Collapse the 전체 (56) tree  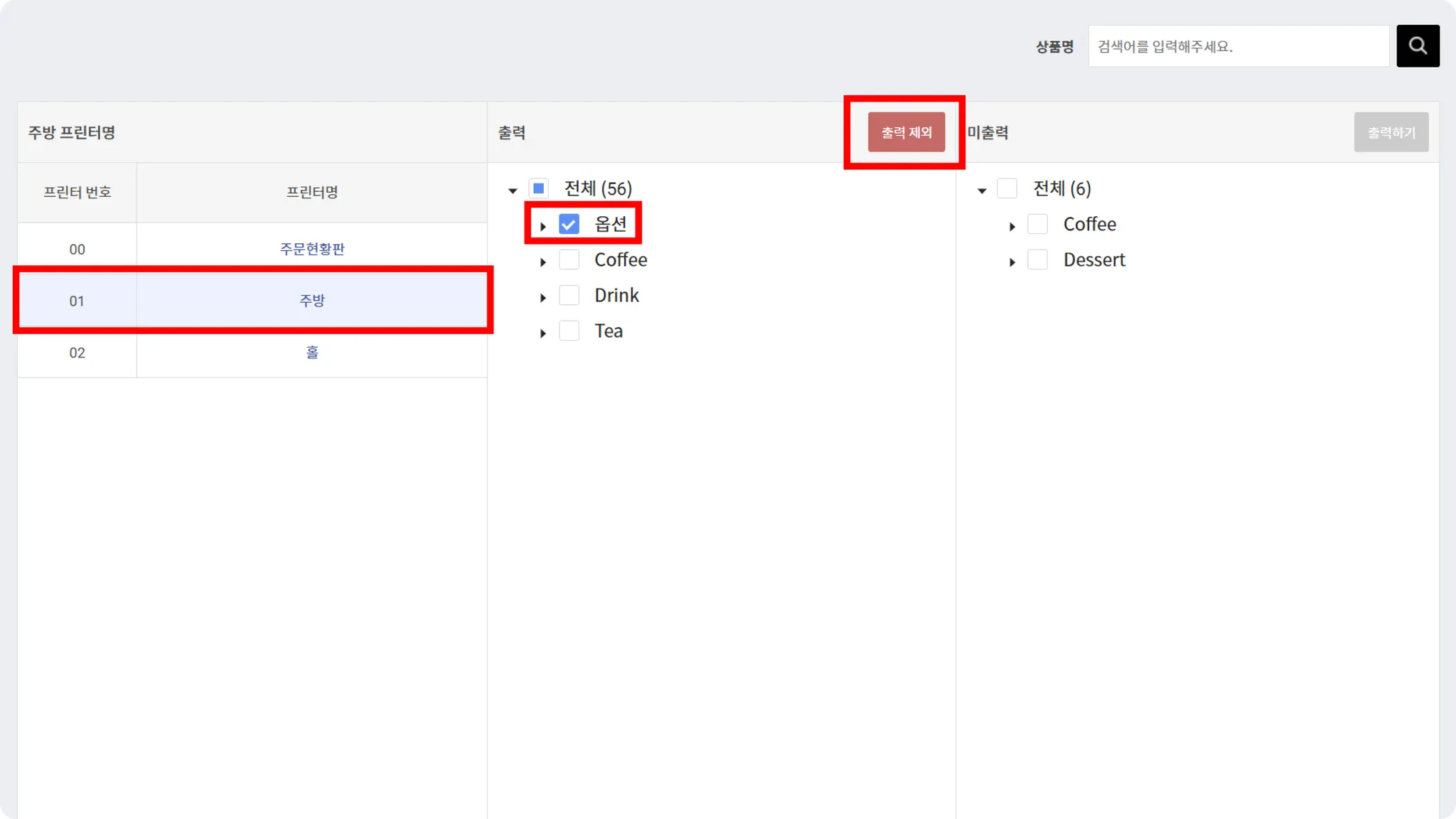(x=513, y=191)
